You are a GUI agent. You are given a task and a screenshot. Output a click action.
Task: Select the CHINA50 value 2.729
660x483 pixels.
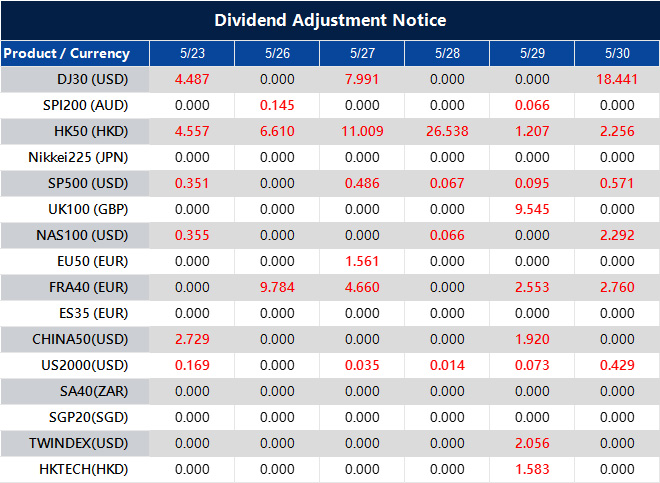(191, 339)
